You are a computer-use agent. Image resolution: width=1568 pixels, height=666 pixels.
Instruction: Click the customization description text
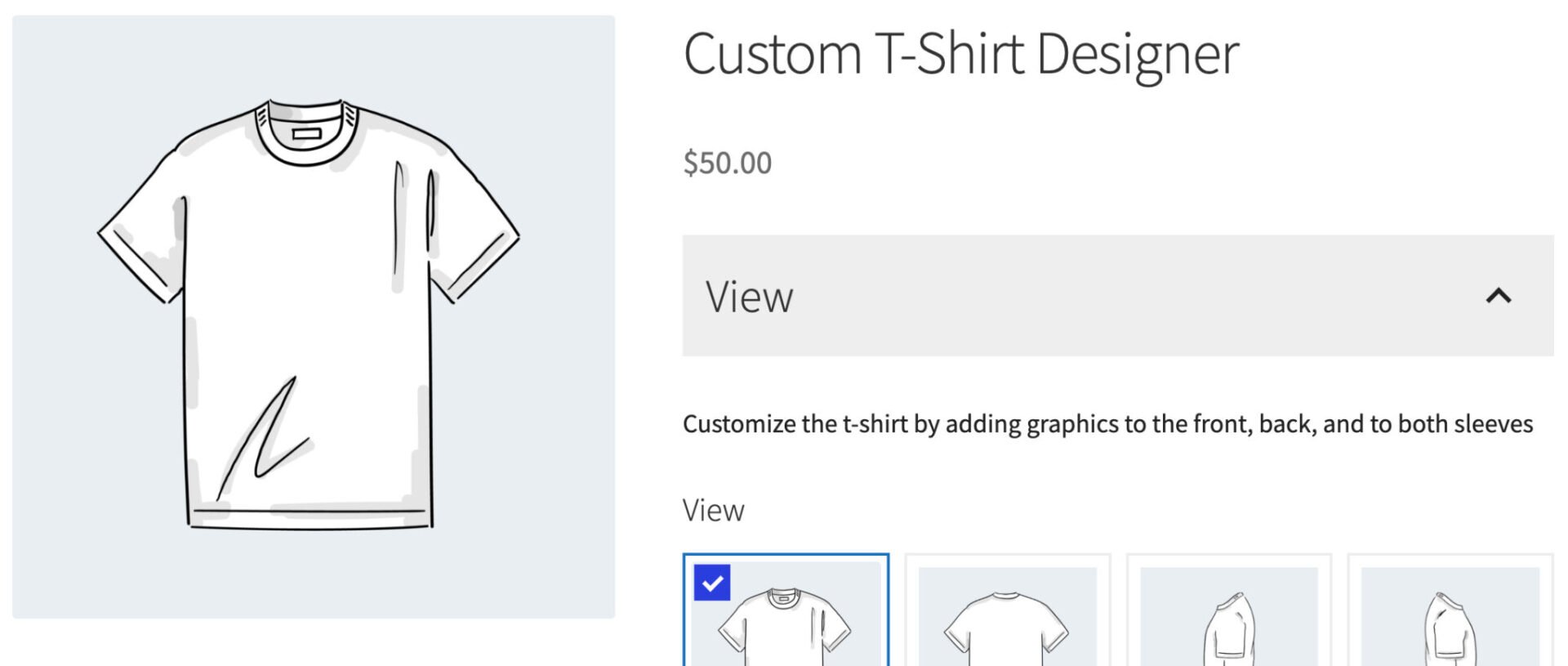[1107, 424]
